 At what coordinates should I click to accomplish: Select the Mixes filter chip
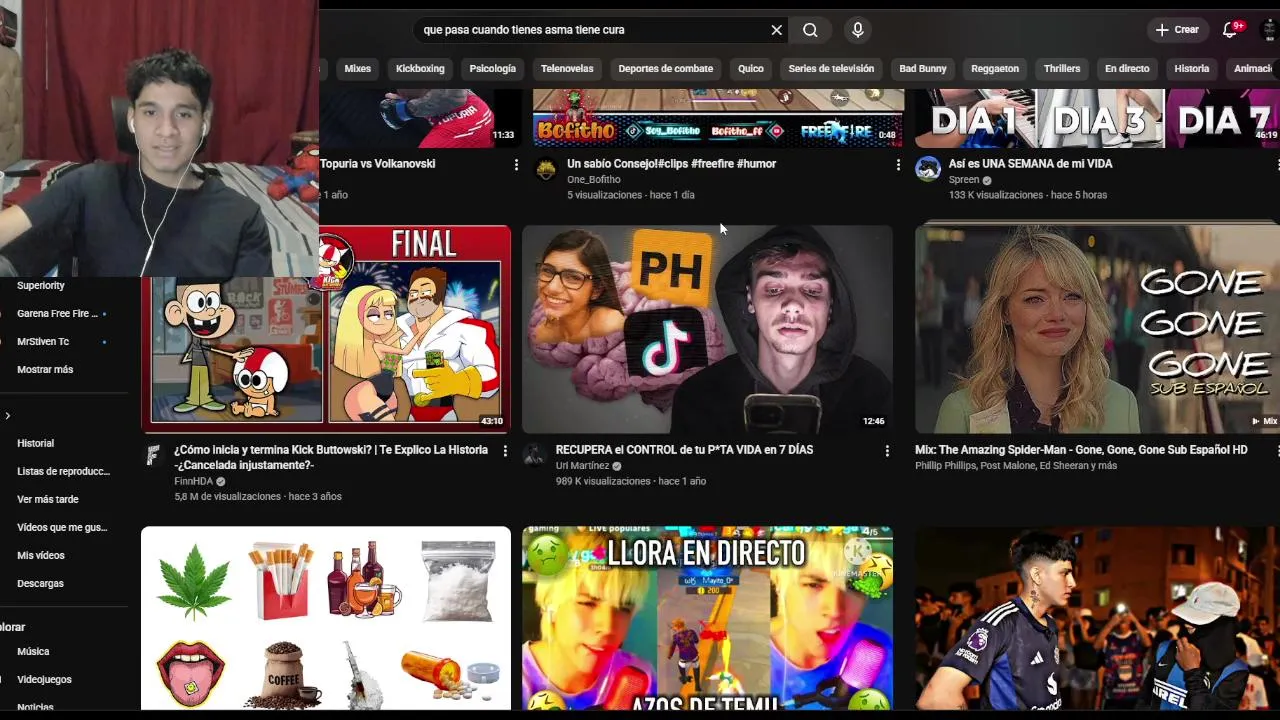coord(357,69)
